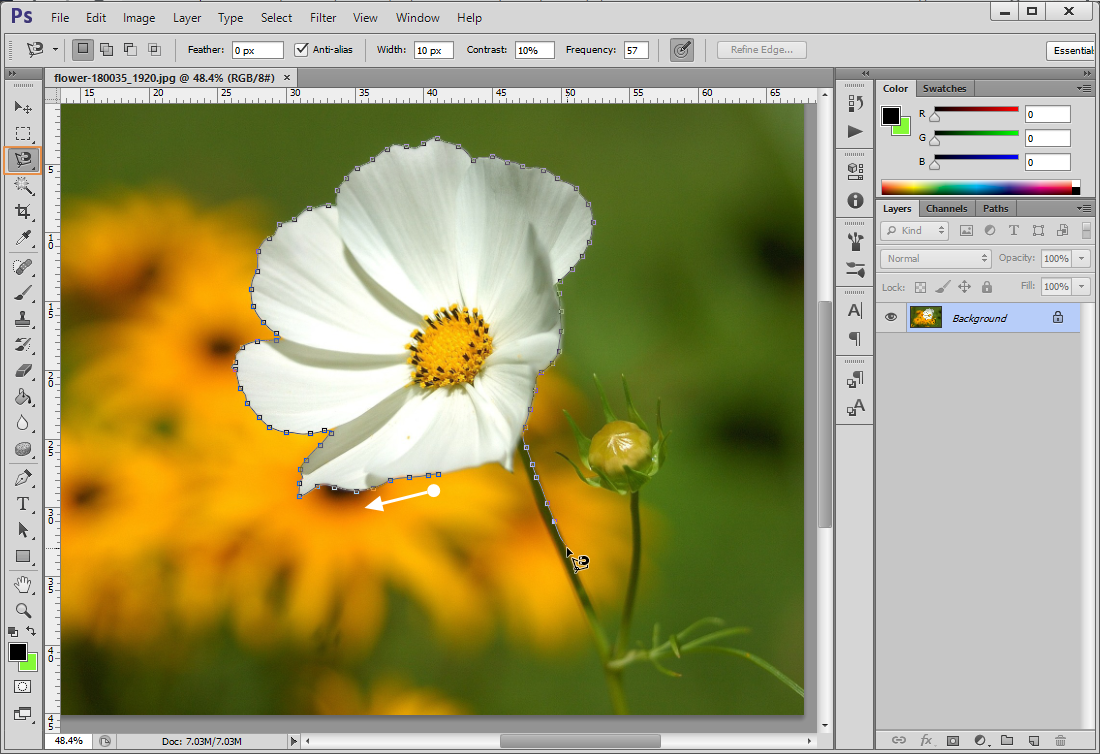This screenshot has height=754, width=1100.
Task: Select the Crop tool
Action: point(23,212)
